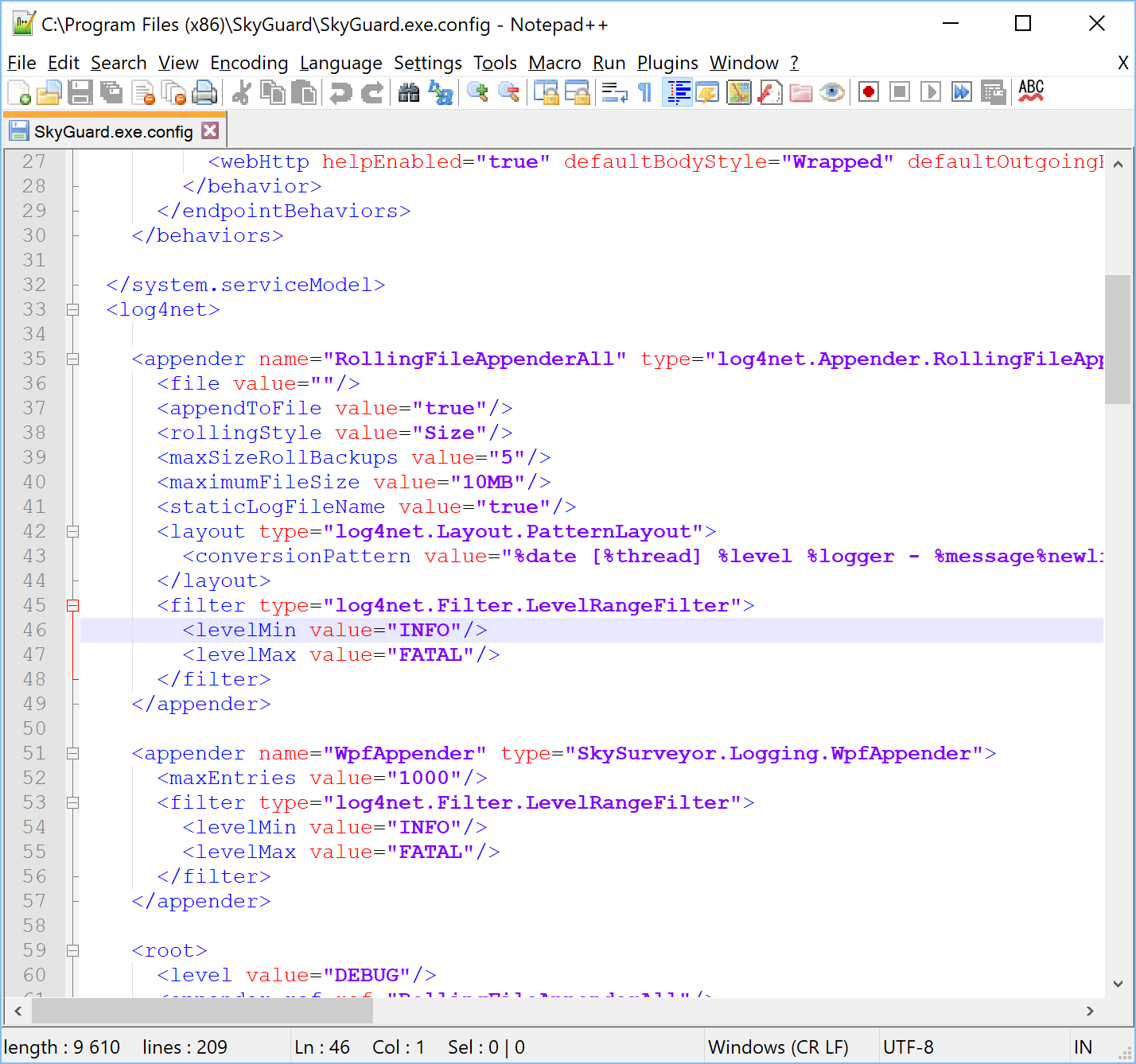Open the Edit menu
Screen dimensions: 1136x1064
pyautogui.click(x=64, y=63)
